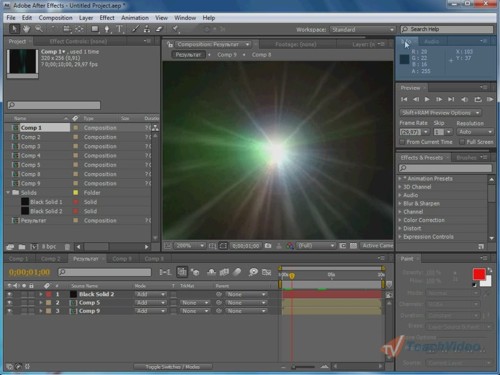Viewport: 500px width, 375px height.
Task: Step to previous frame in Preview
Action: [x=416, y=99]
